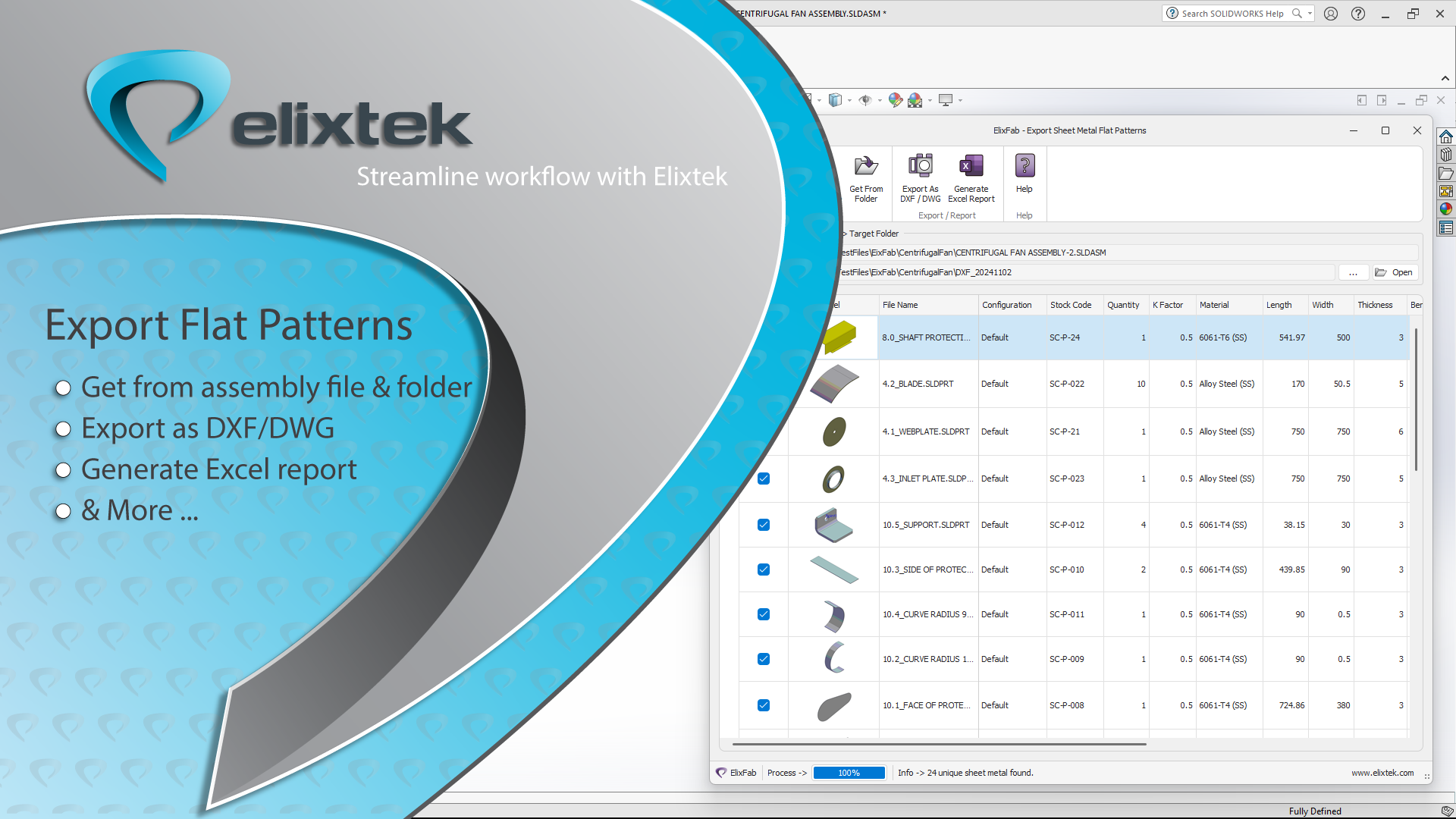The width and height of the screenshot is (1456, 819).
Task: Click Export As DXF / DWG icon
Action: (x=921, y=165)
